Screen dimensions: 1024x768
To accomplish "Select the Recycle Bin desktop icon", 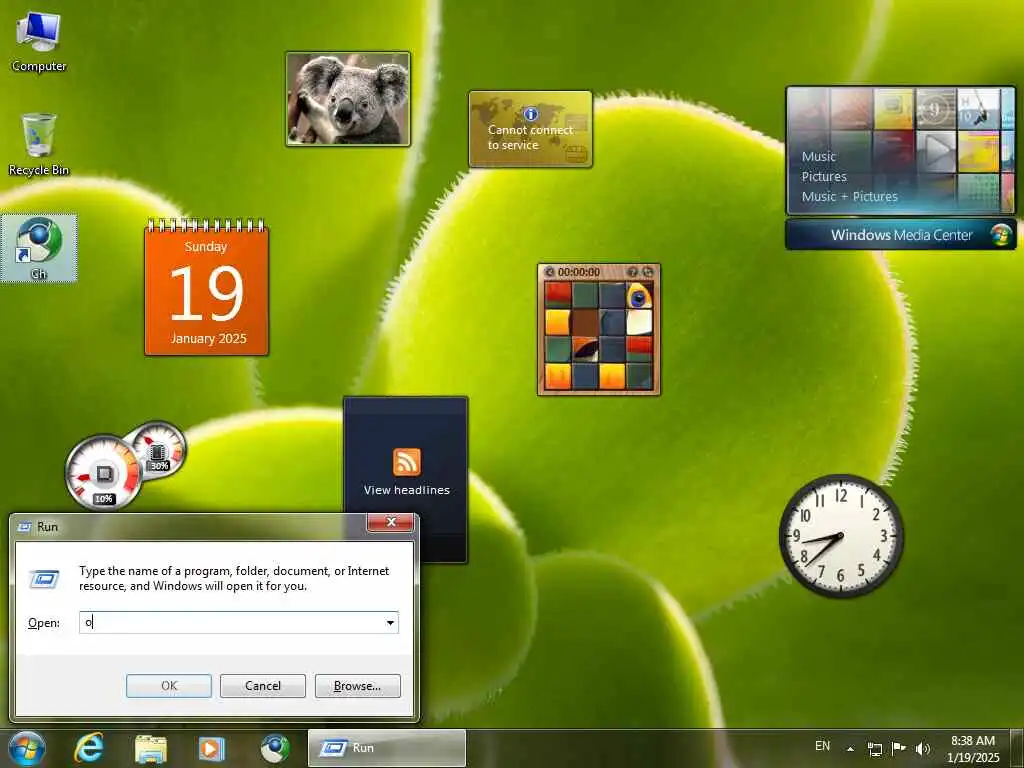I will click(x=39, y=144).
